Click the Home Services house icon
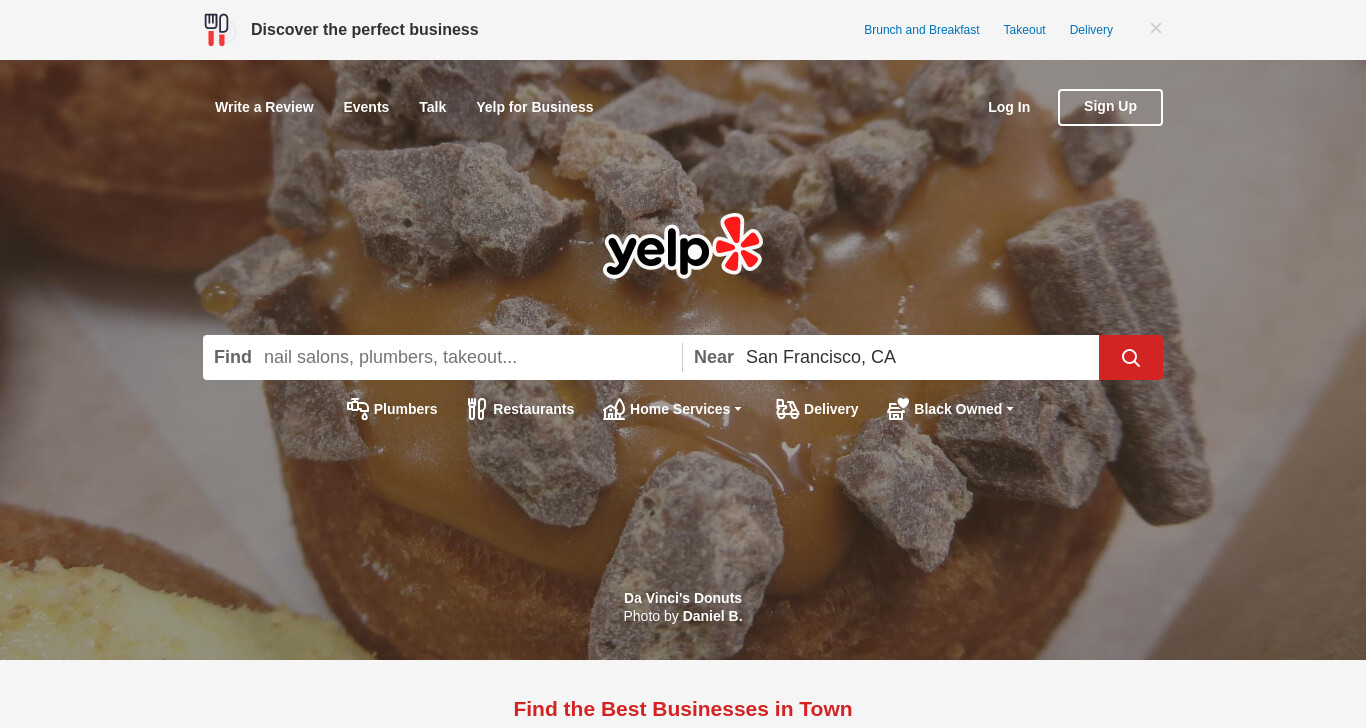This screenshot has width=1366, height=728. (x=614, y=409)
